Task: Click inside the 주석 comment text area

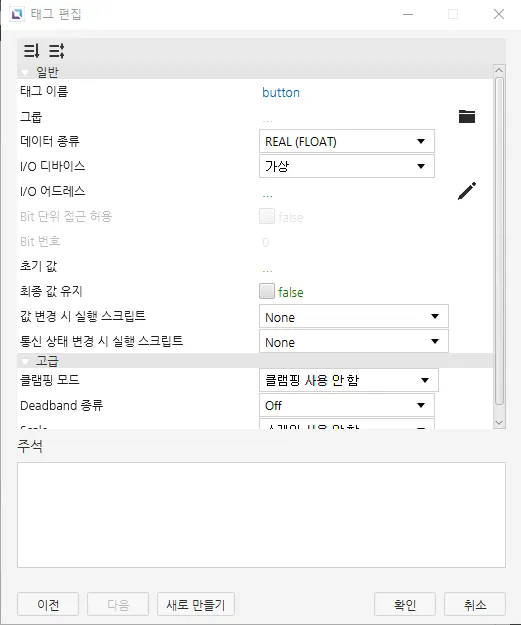Action: (261, 515)
